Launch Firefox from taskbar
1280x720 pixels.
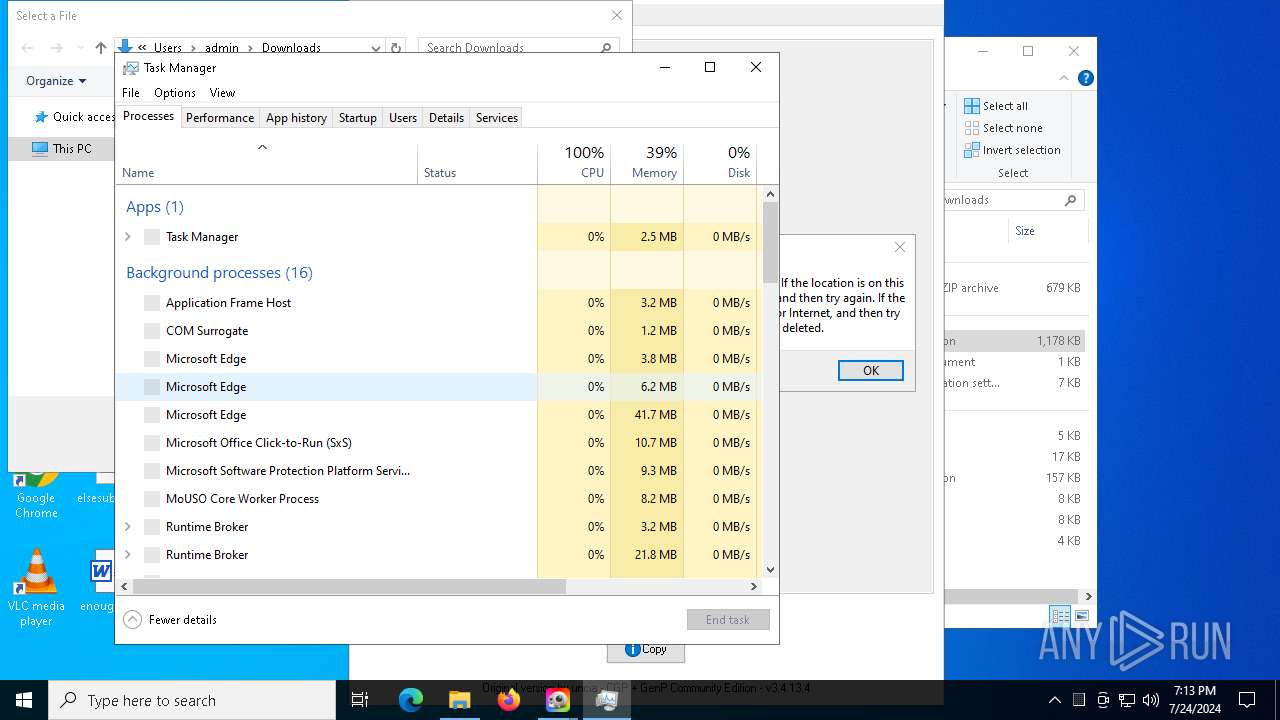[509, 700]
